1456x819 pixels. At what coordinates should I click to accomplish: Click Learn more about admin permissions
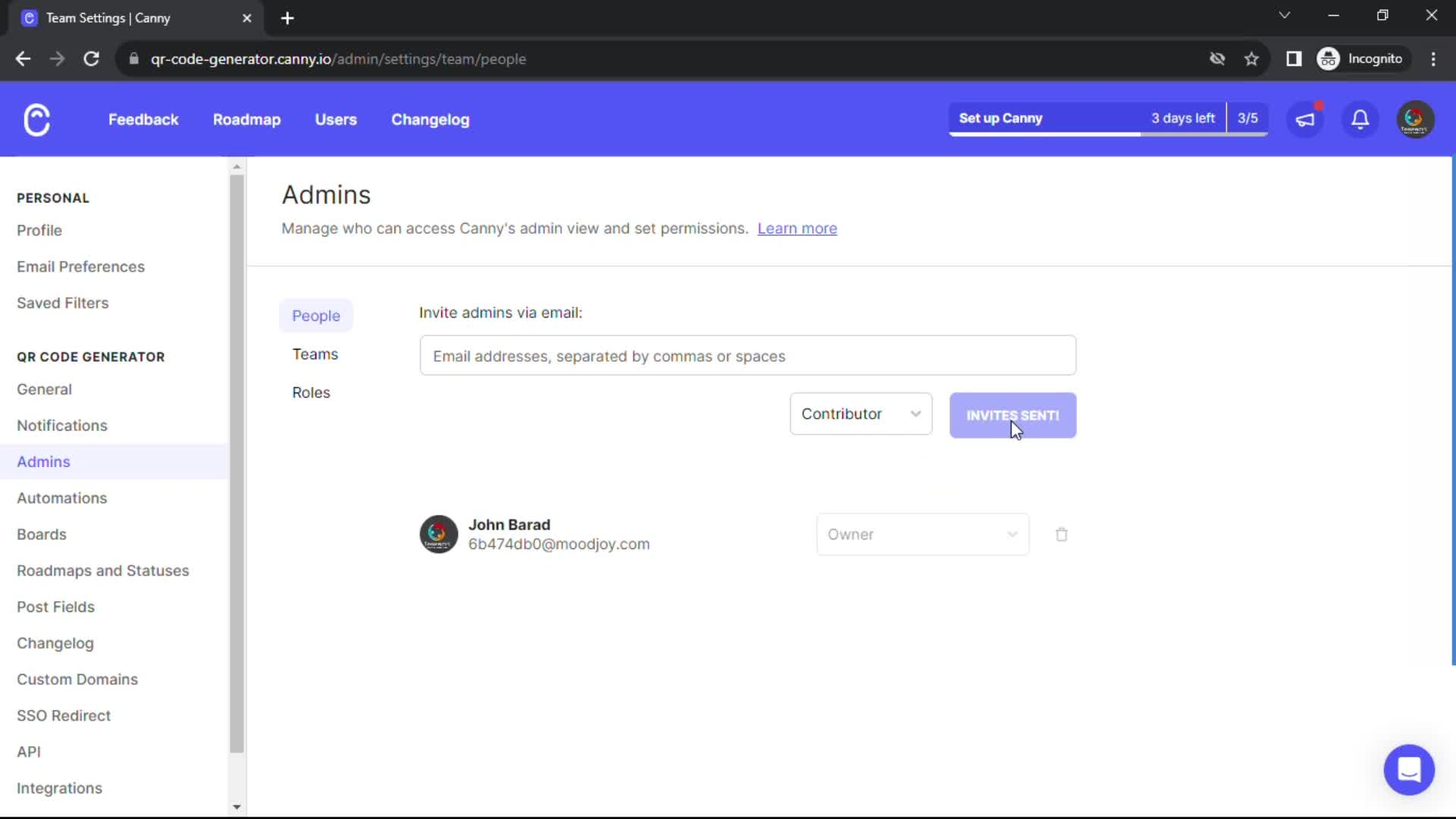click(797, 228)
